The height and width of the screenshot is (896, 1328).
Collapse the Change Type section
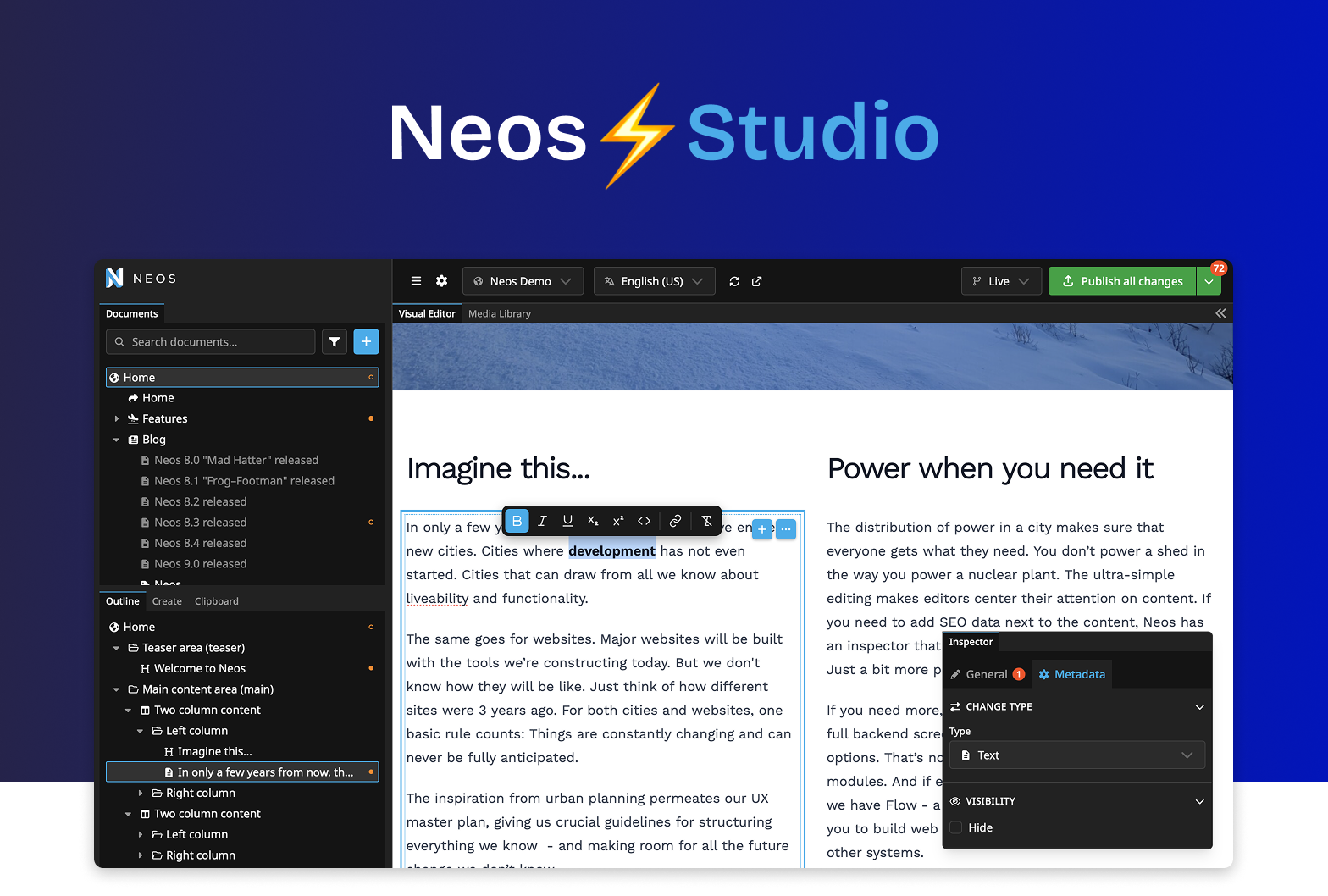[x=1199, y=707]
